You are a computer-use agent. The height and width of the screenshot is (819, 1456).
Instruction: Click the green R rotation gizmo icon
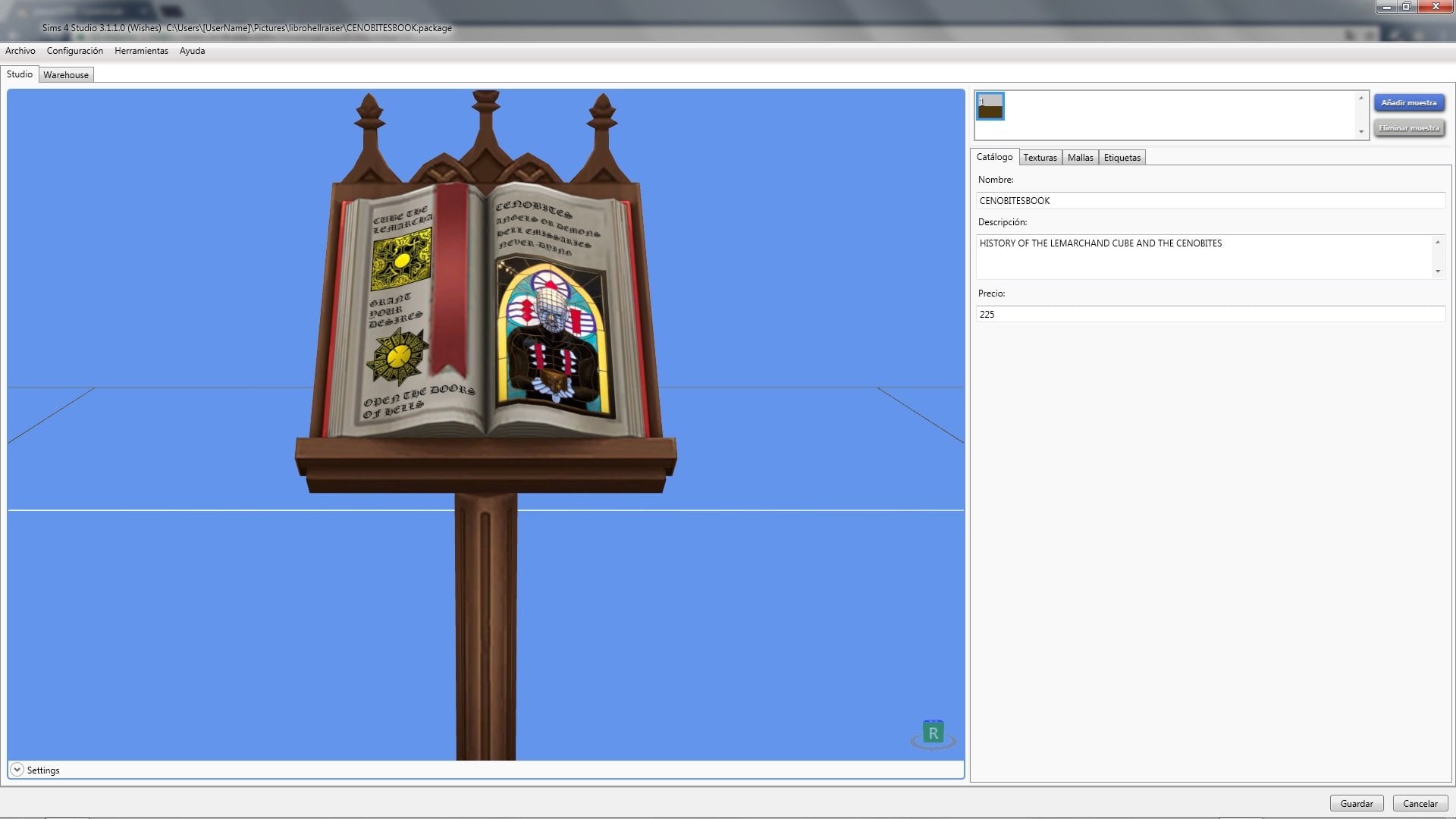[933, 733]
